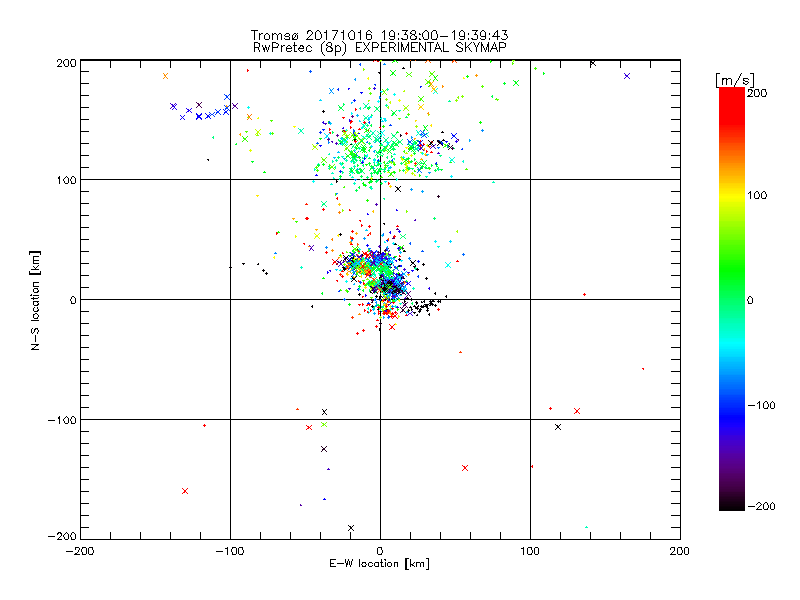This screenshot has width=800, height=600.
Task: Click the x-axis tick label '−200'
Action: tap(80, 552)
